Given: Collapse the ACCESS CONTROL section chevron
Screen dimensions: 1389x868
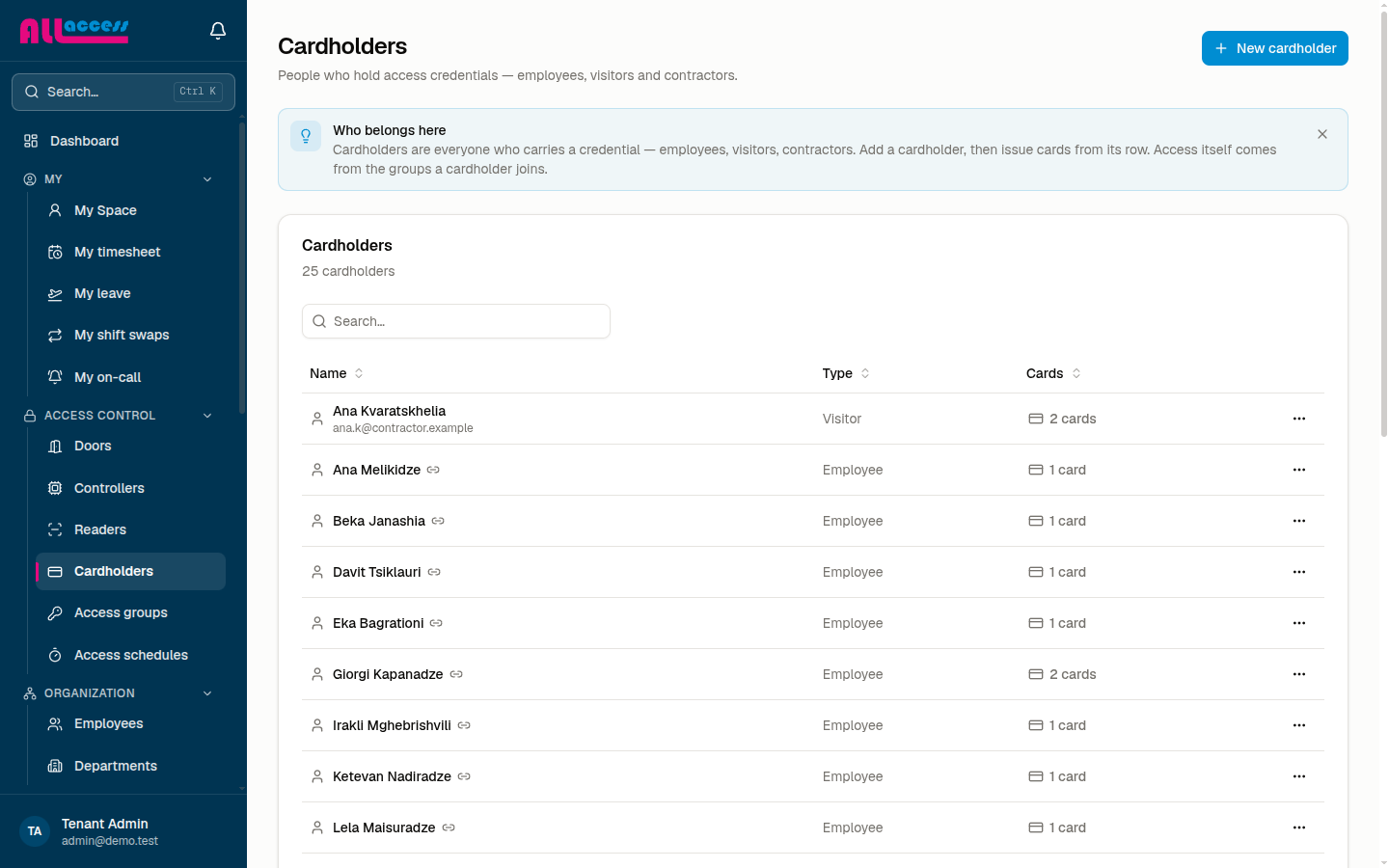Looking at the screenshot, I should (x=207, y=416).
